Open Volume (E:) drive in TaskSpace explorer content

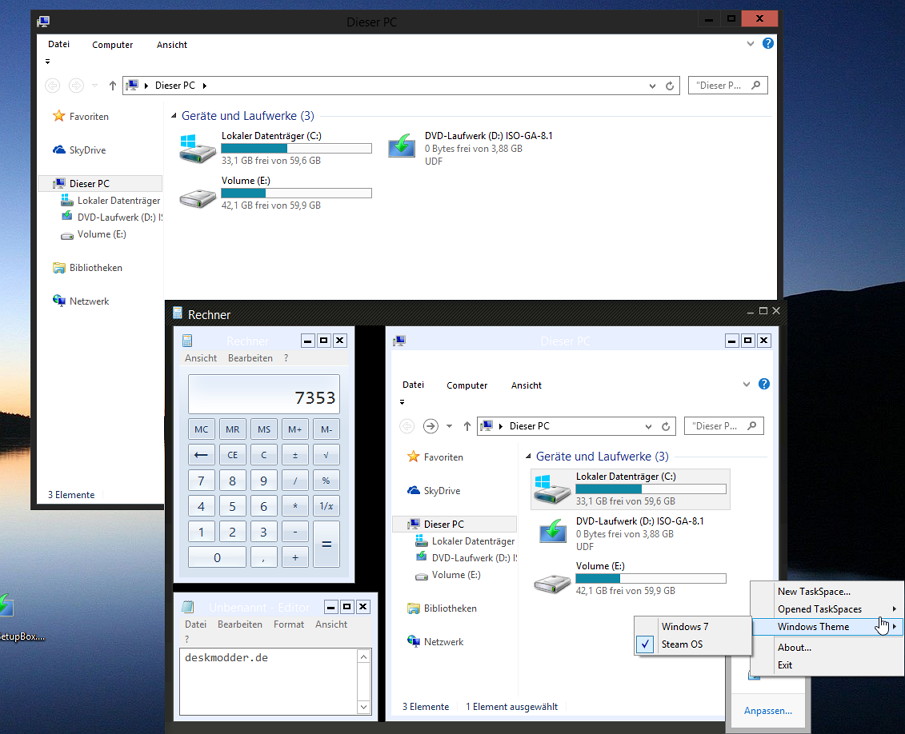[552, 583]
